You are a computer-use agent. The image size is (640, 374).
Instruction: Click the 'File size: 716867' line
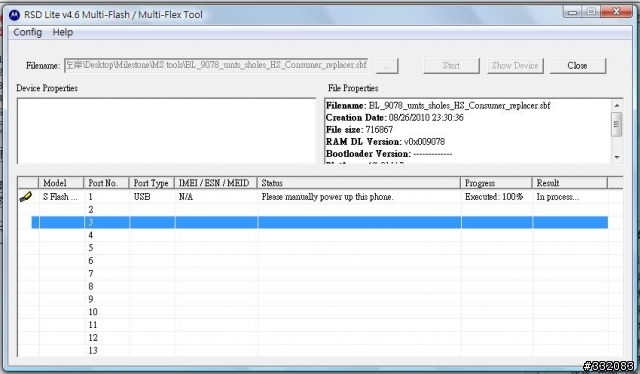click(x=359, y=130)
